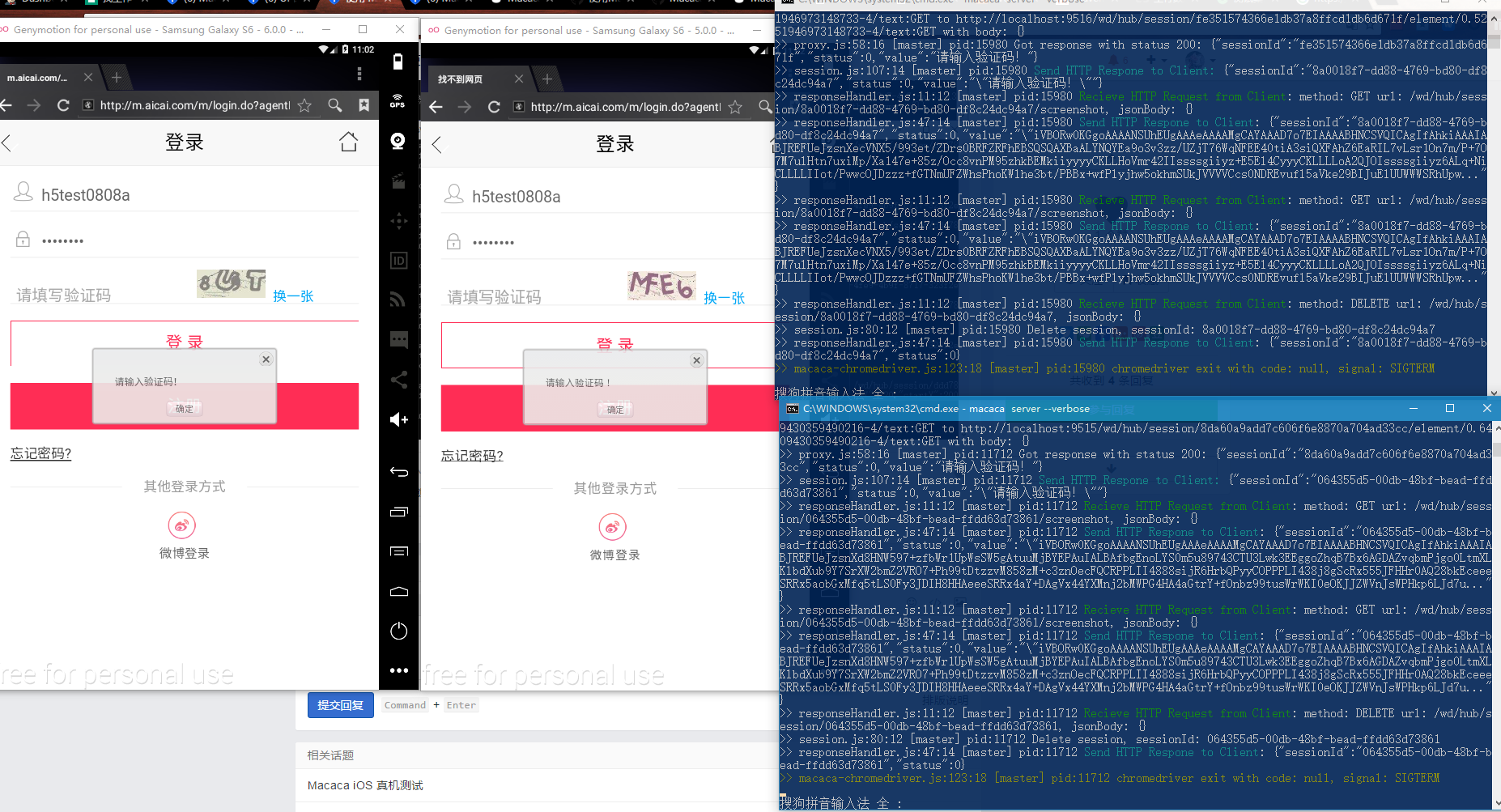Click Weibo login icon in right emulator
The height and width of the screenshot is (812, 1501).
click(613, 527)
